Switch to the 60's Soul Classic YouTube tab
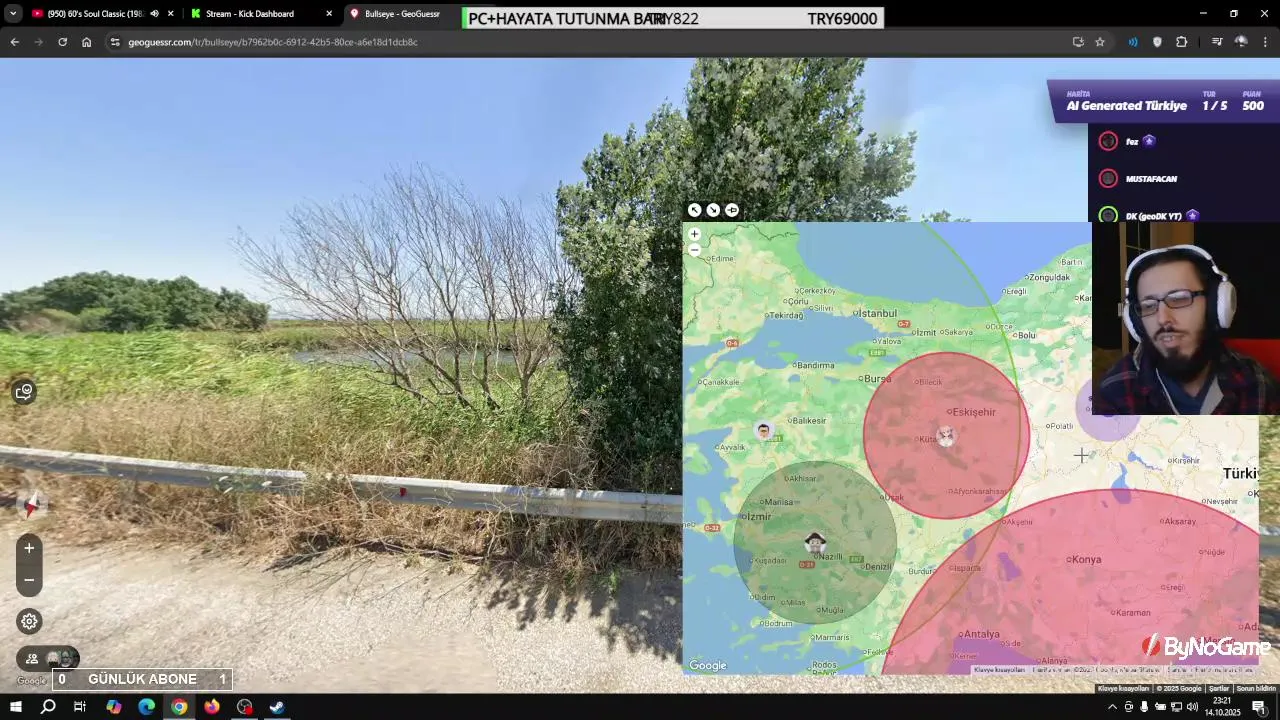This screenshot has height=720, width=1280. coord(95,14)
